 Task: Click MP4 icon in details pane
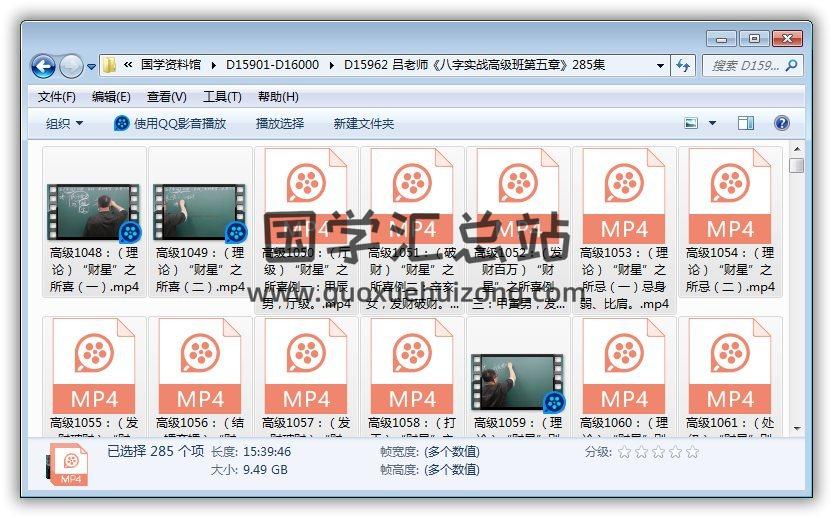click(69, 465)
